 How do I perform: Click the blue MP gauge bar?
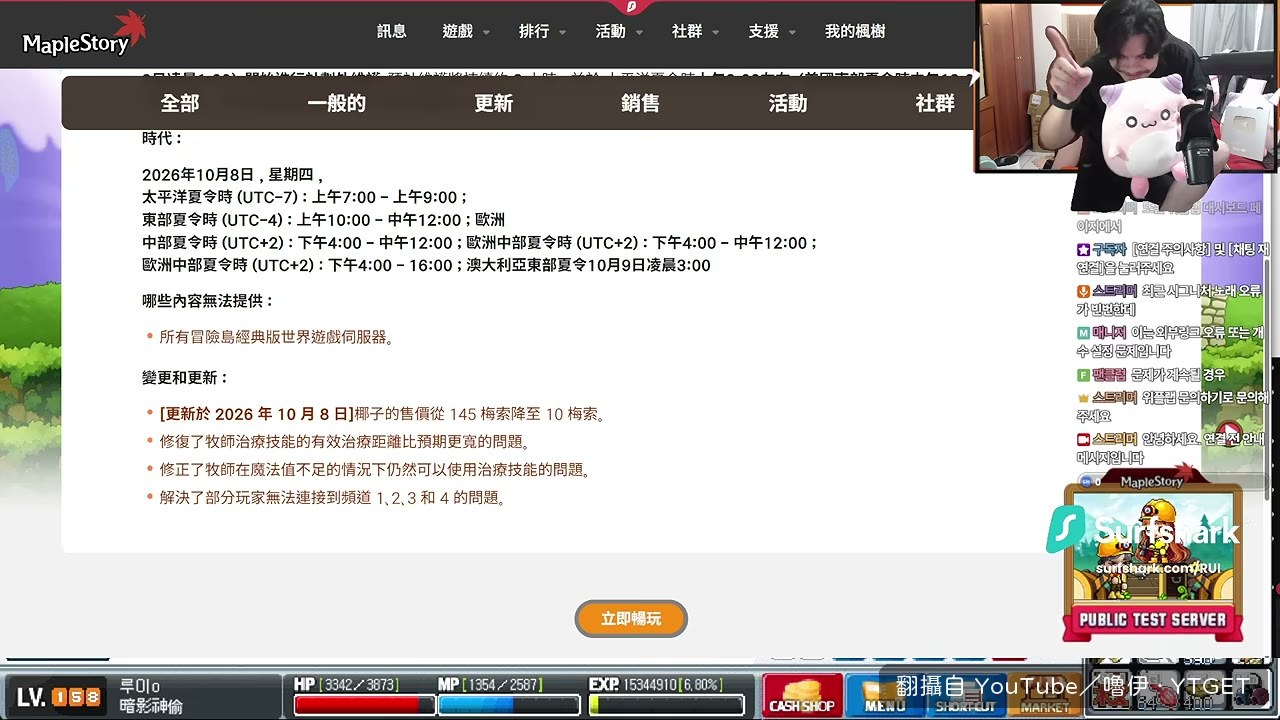[x=509, y=705]
